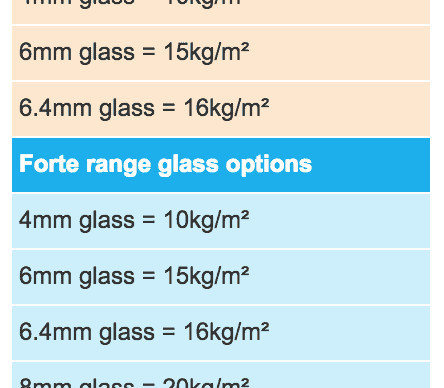Click '16kg/m²' value in the blue section

pos(226,333)
